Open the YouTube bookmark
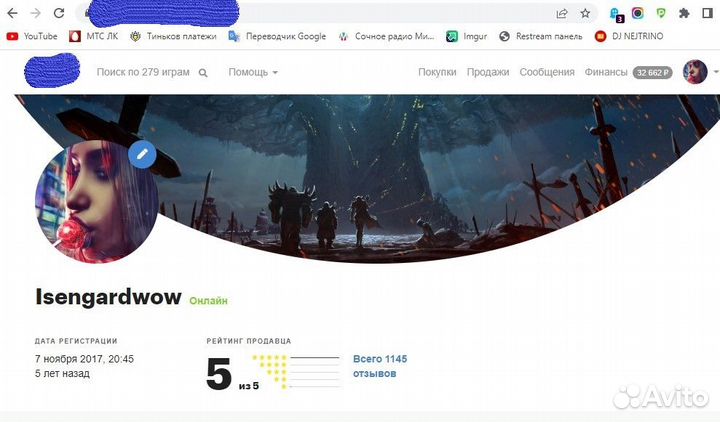This screenshot has height=422, width=720. tap(32, 36)
